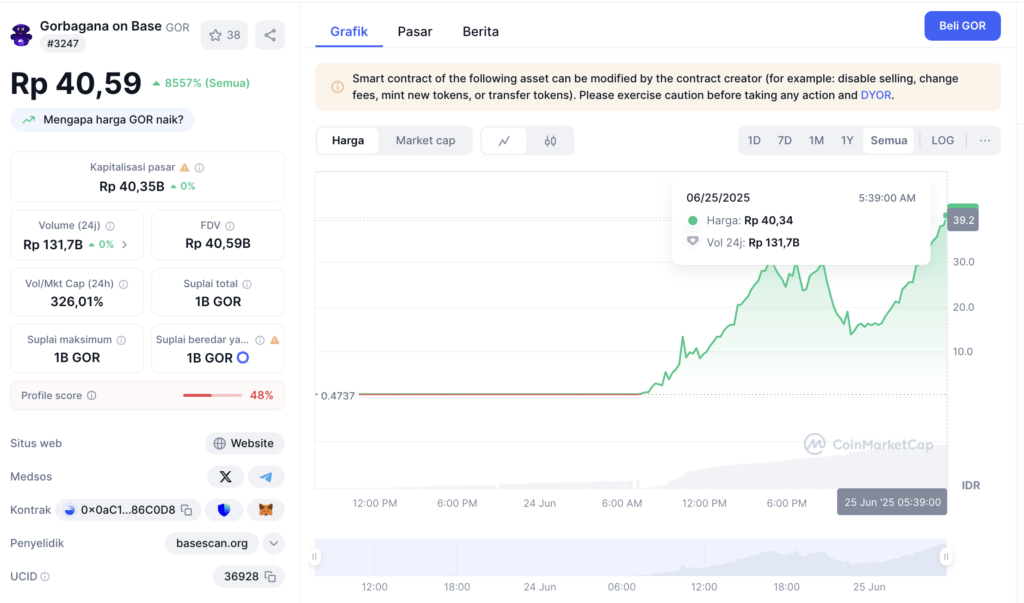Click the left handle of the chart range navigator
This screenshot has height=603, width=1024.
(x=315, y=557)
